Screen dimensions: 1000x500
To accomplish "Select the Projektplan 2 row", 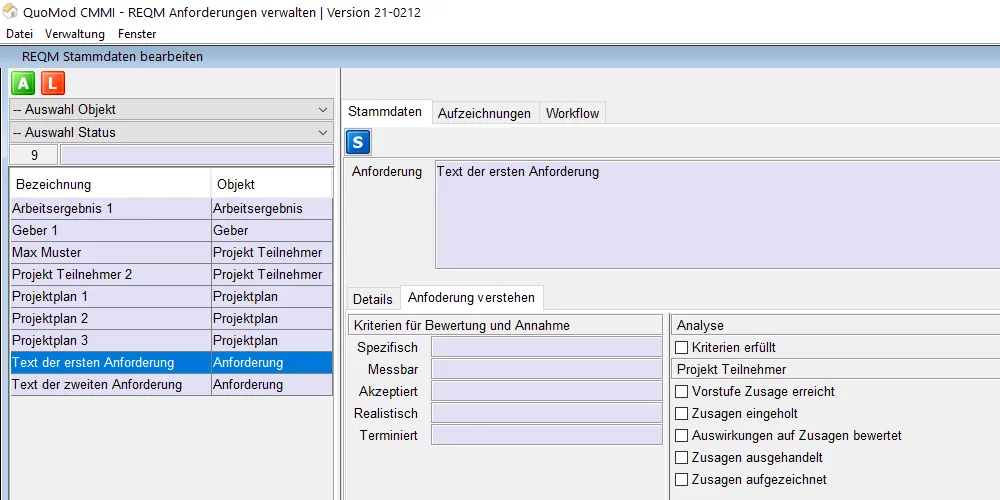I will point(110,318).
